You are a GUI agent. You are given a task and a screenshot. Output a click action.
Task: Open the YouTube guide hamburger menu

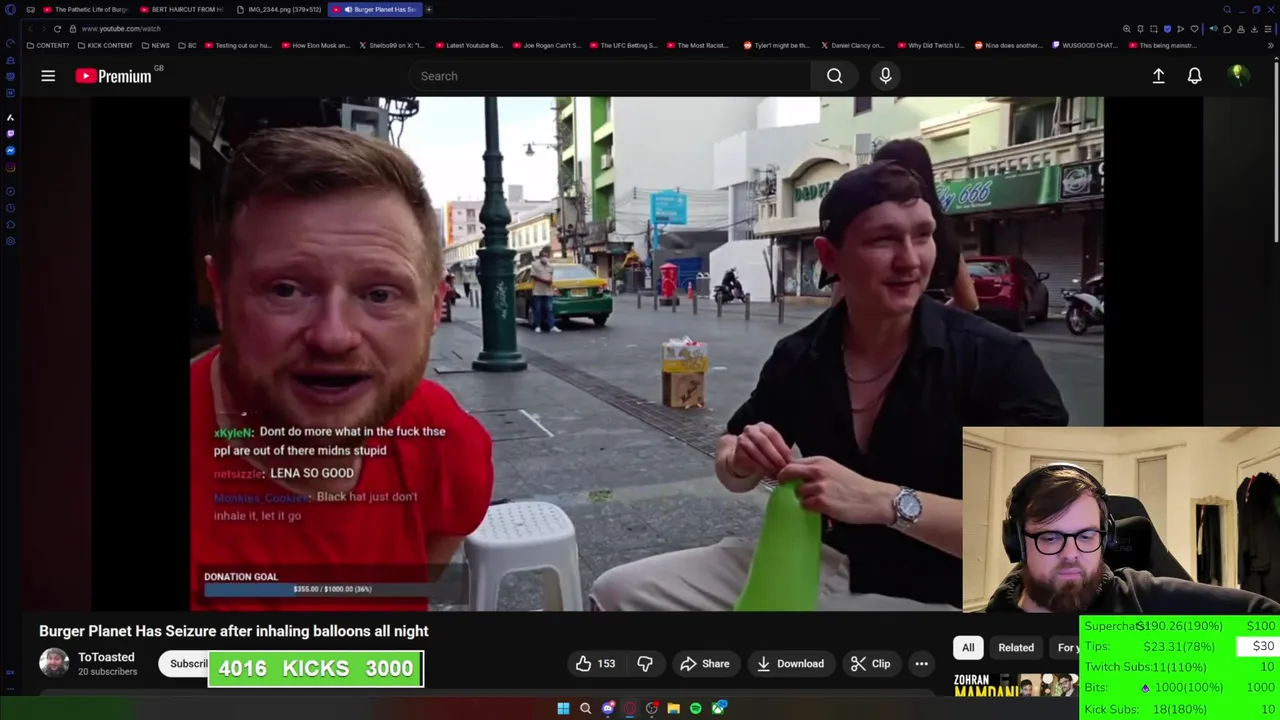pyautogui.click(x=48, y=76)
